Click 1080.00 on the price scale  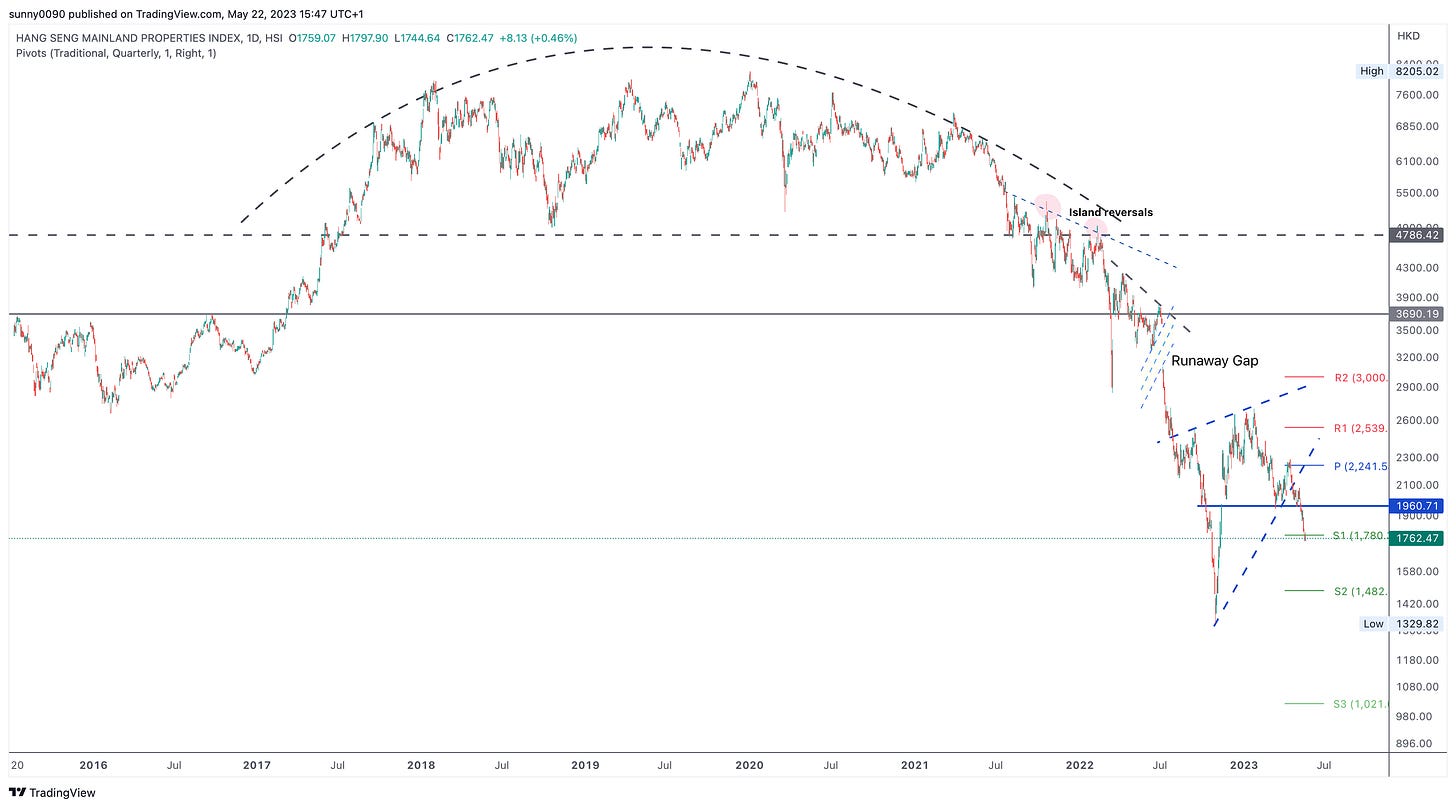point(1417,687)
